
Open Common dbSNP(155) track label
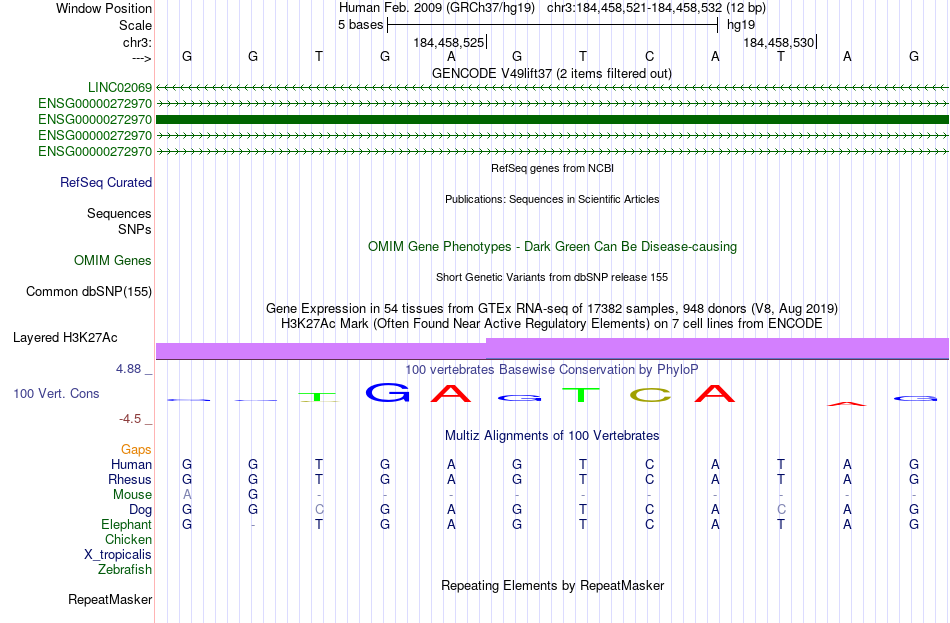[89, 292]
